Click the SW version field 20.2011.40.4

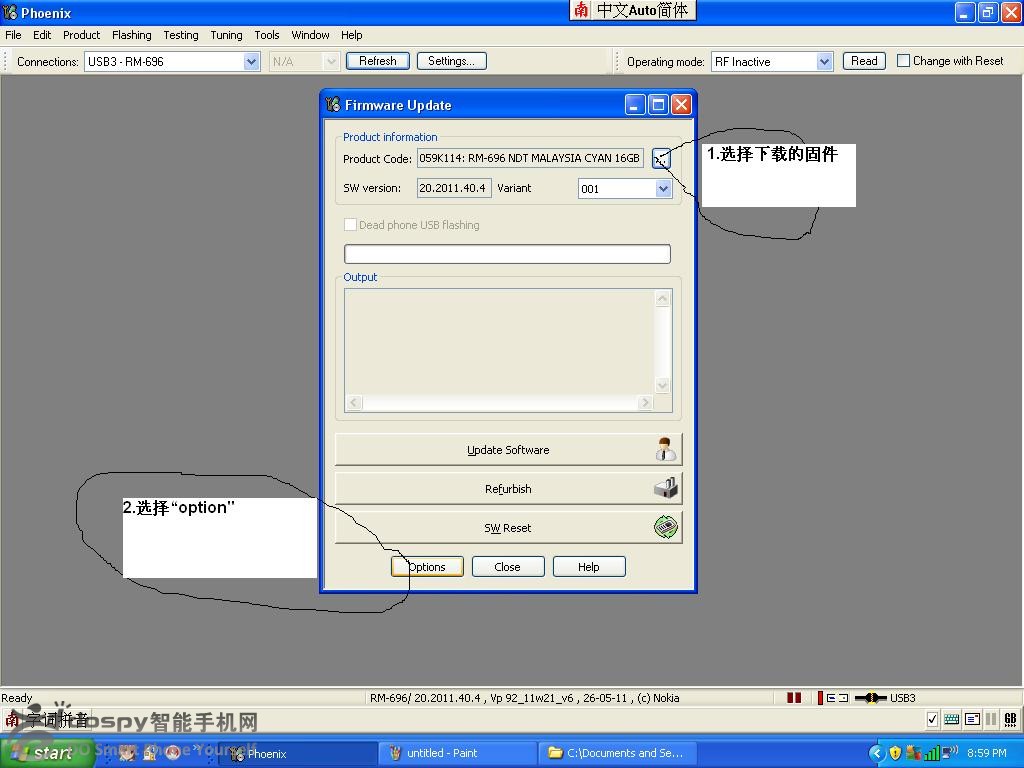tap(454, 188)
